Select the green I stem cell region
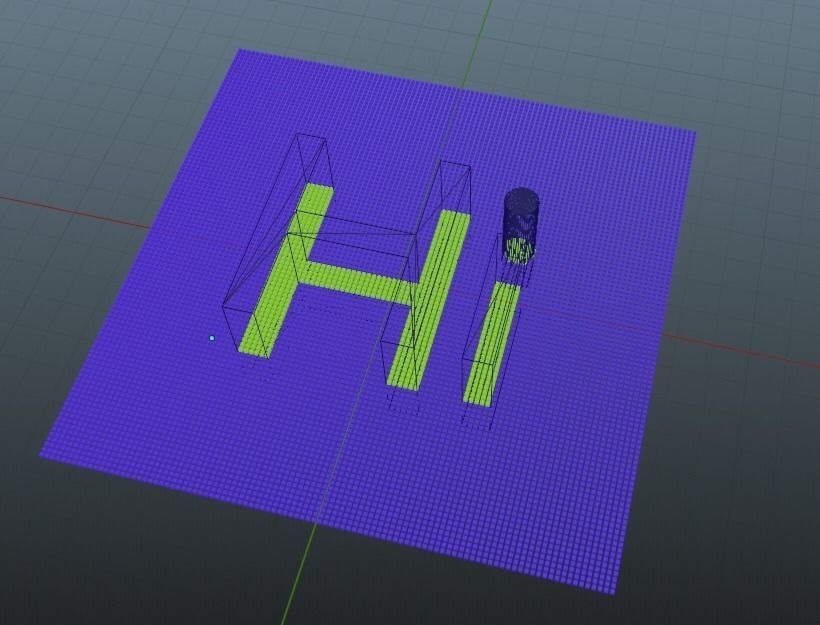 point(491,343)
